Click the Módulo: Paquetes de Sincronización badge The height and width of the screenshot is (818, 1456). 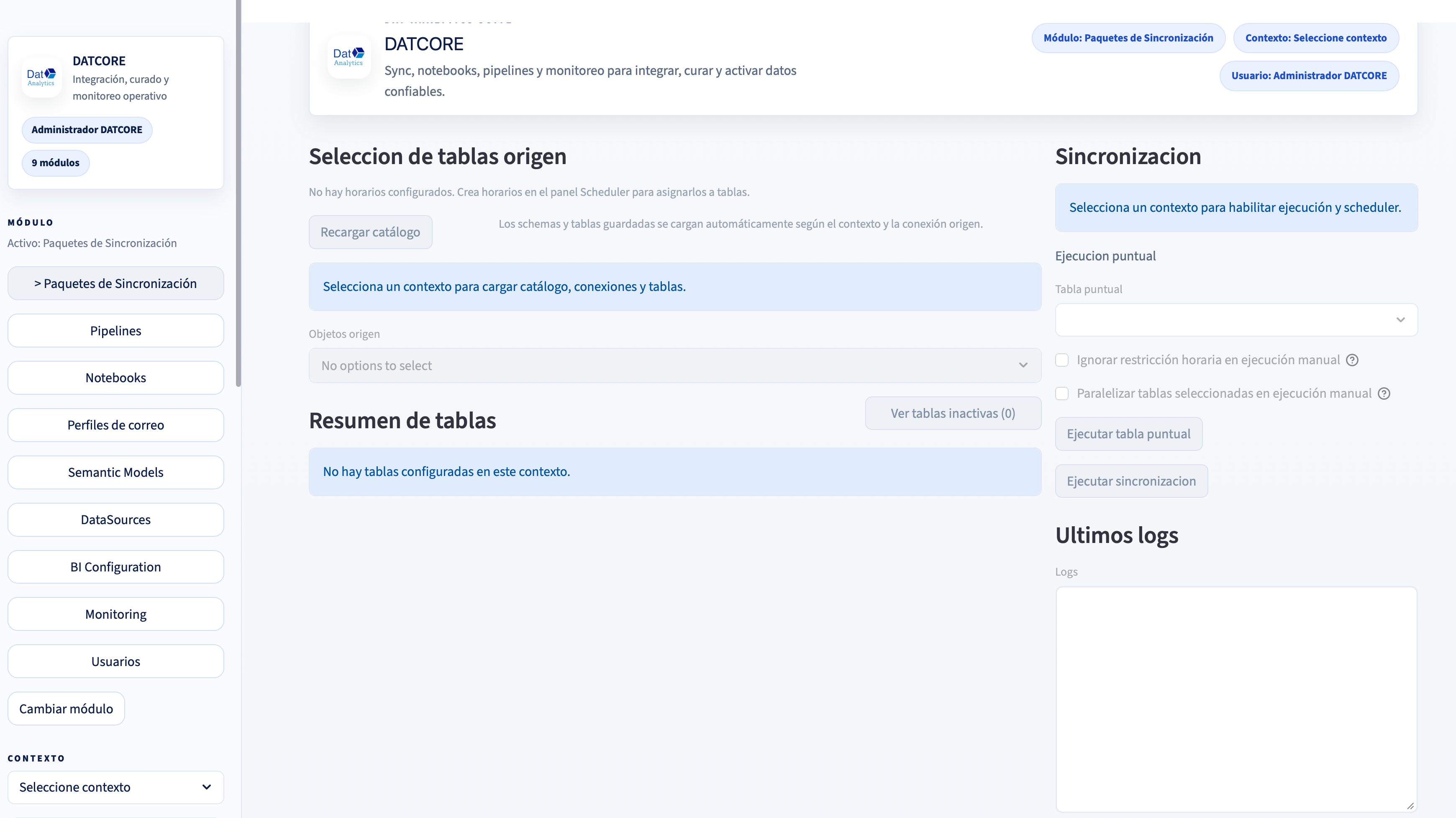point(1128,38)
